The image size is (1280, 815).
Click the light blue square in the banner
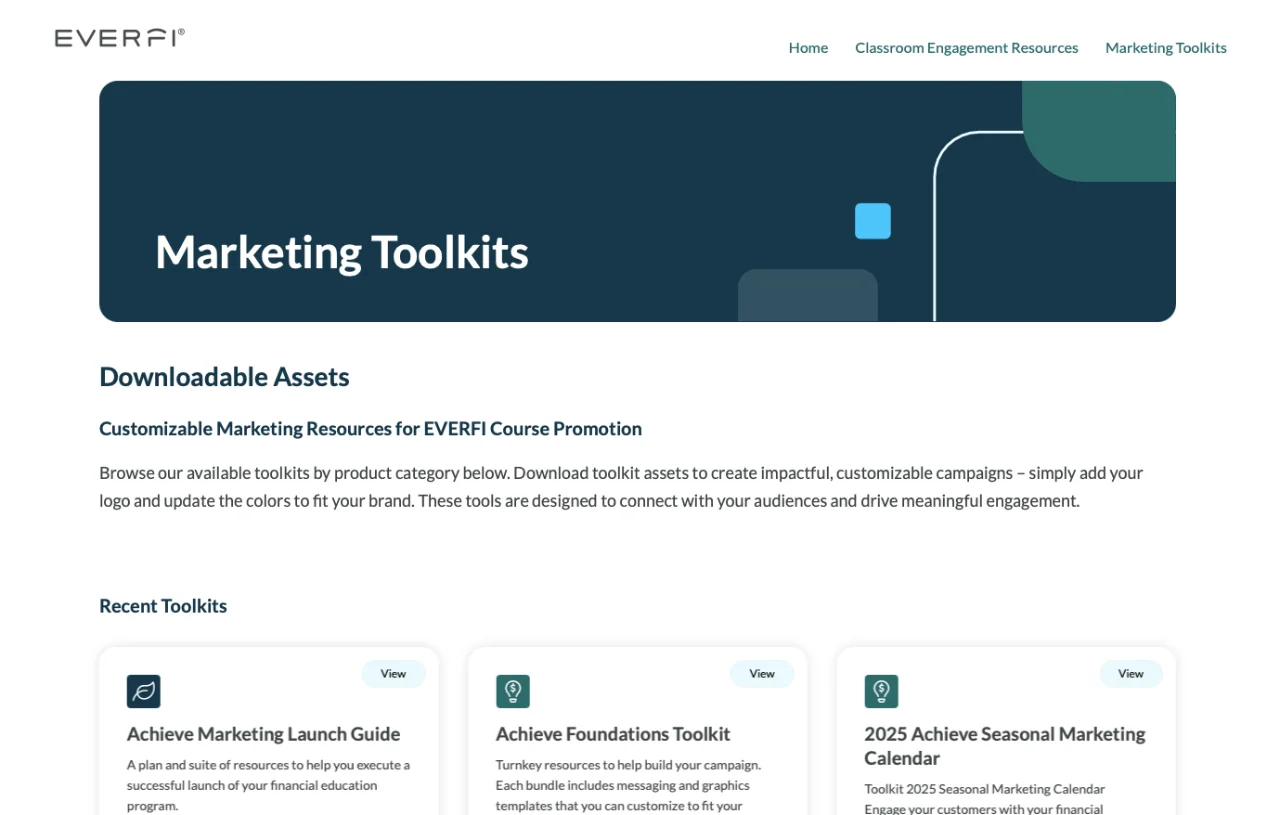coord(872,221)
